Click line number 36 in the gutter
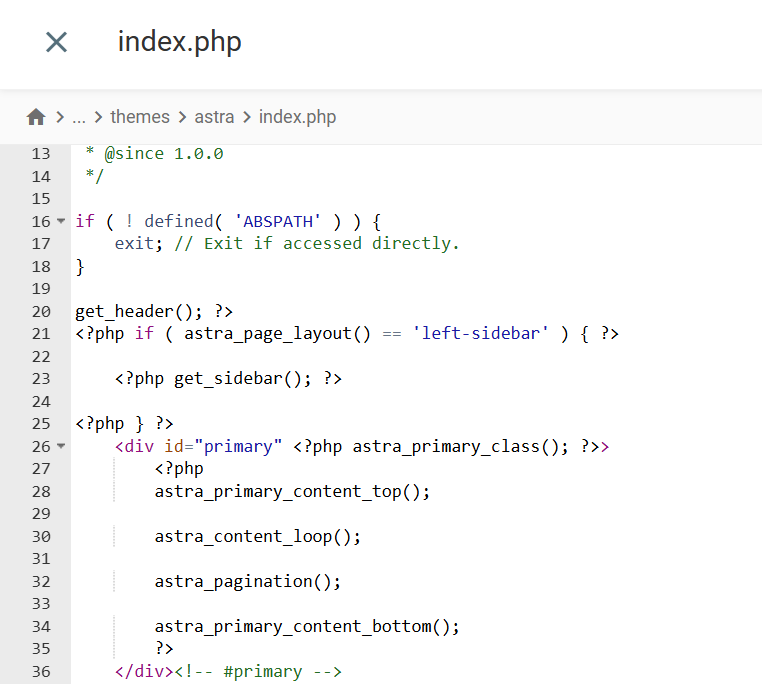Image resolution: width=762 pixels, height=684 pixels. (x=40, y=671)
